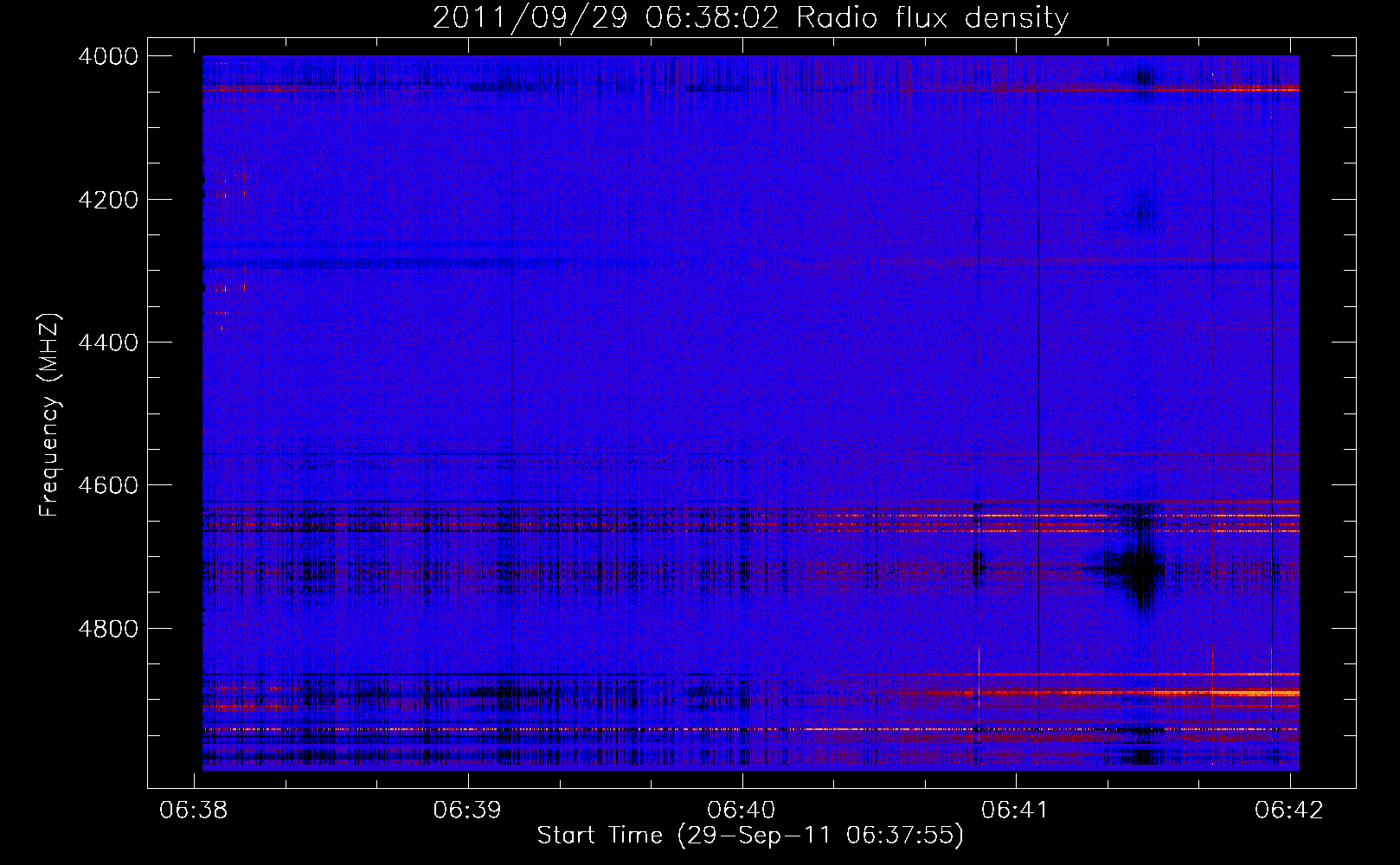Viewport: 1400px width, 865px height.
Task: Click the 4000 frequency tick label
Action: [x=108, y=56]
